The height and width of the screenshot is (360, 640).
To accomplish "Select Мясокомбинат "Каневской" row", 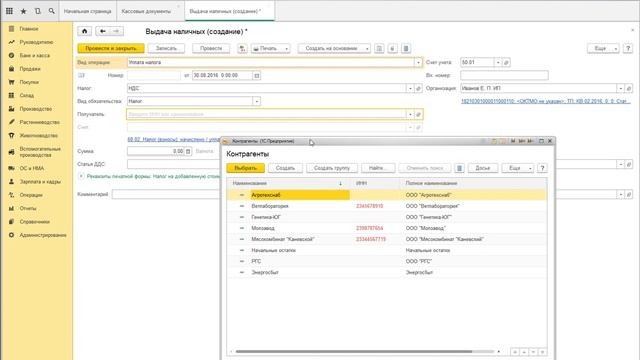I will click(x=387, y=239).
